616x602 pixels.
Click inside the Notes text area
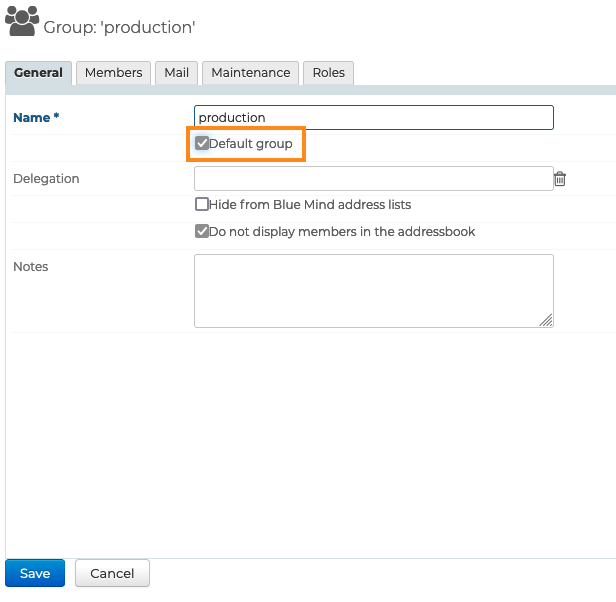coord(373,290)
